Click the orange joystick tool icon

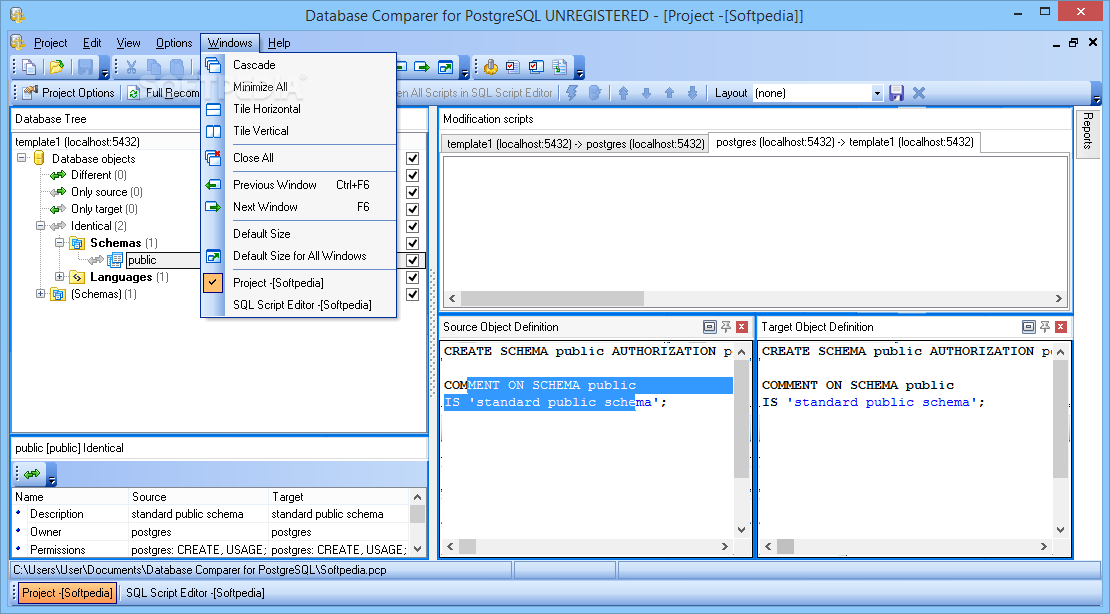(491, 67)
